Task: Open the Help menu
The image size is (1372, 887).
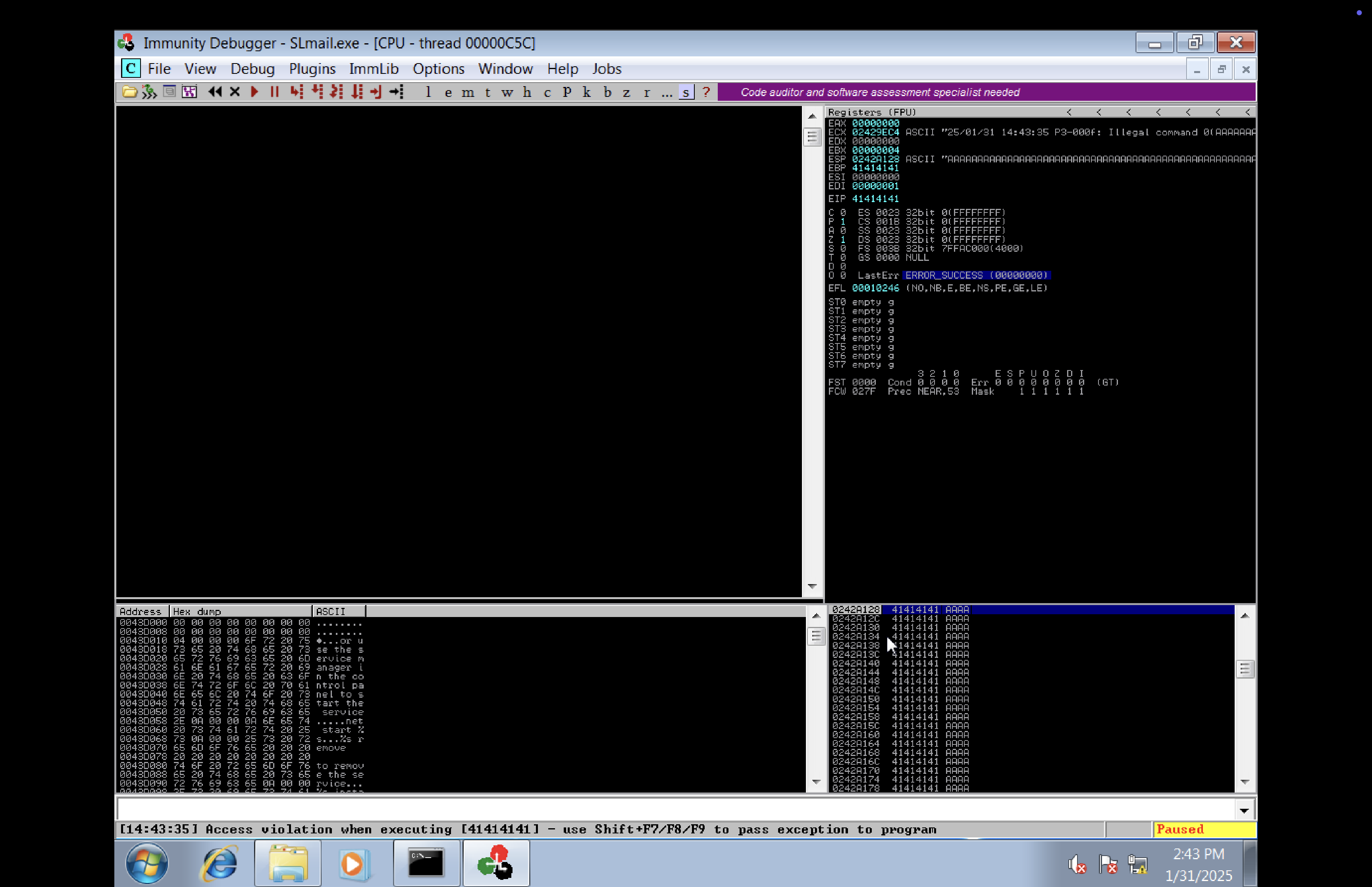Action: [563, 69]
